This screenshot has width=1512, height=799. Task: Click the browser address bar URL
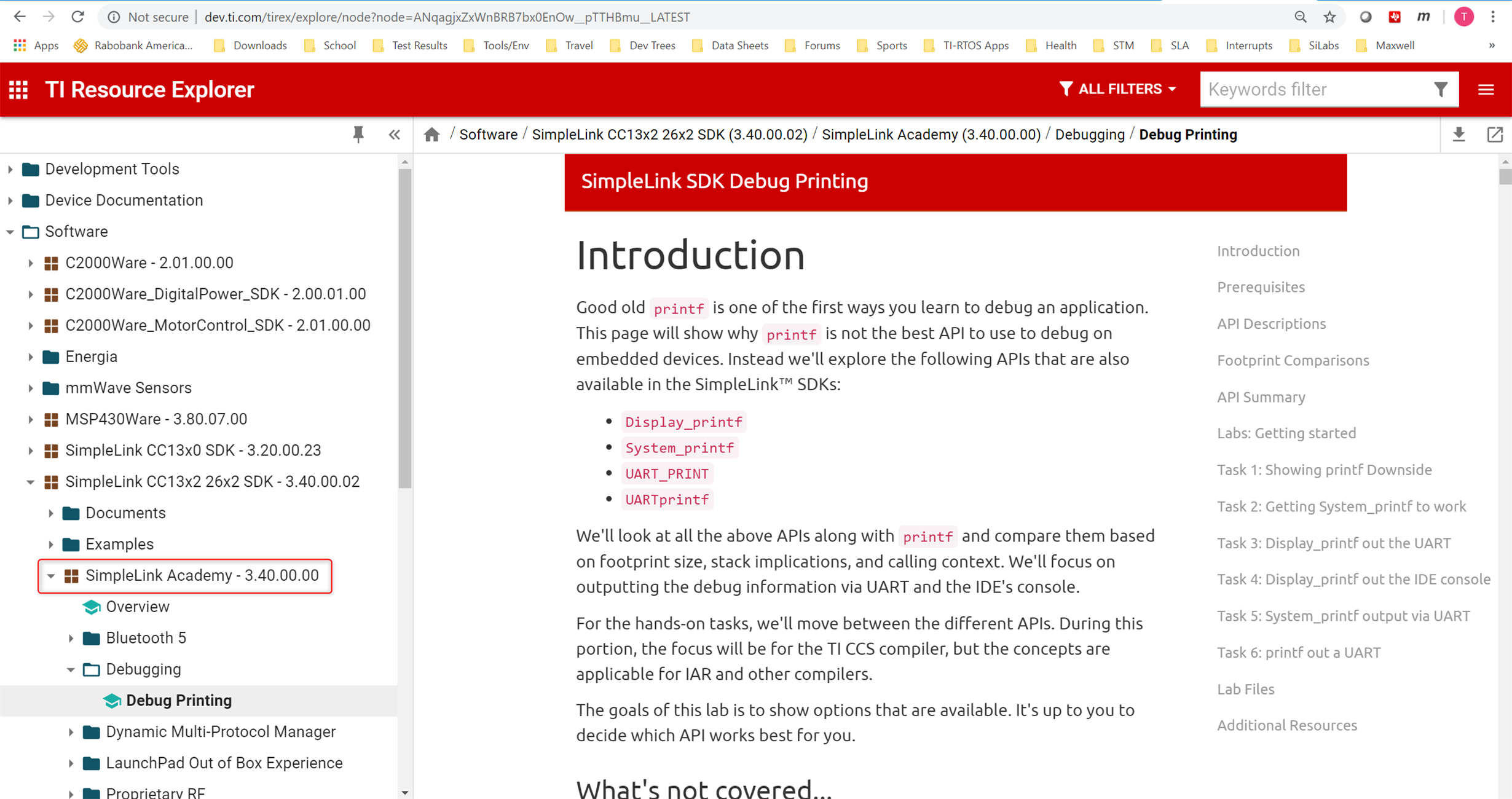coord(447,17)
